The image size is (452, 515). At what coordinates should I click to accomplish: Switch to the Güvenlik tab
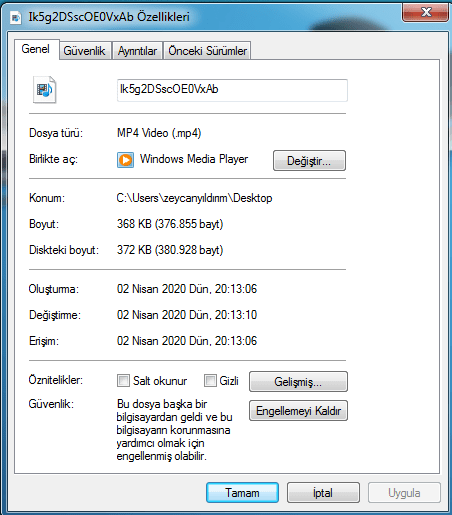84,51
